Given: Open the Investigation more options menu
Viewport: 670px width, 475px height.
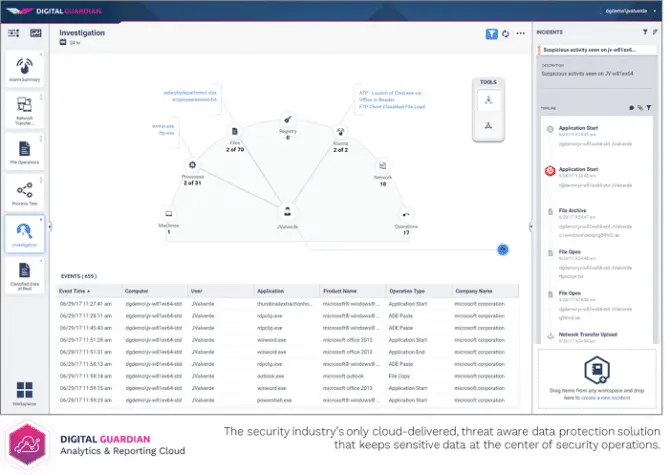Looking at the screenshot, I should (x=520, y=33).
